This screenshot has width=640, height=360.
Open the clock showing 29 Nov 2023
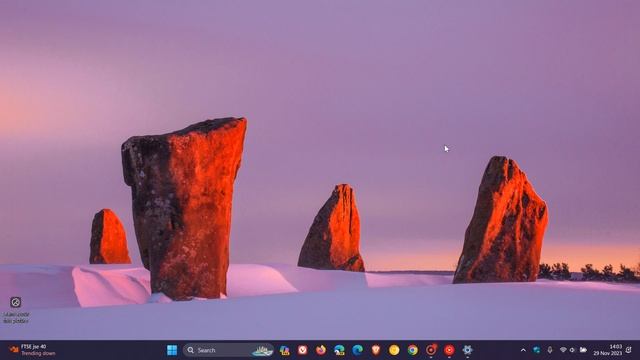(x=608, y=350)
